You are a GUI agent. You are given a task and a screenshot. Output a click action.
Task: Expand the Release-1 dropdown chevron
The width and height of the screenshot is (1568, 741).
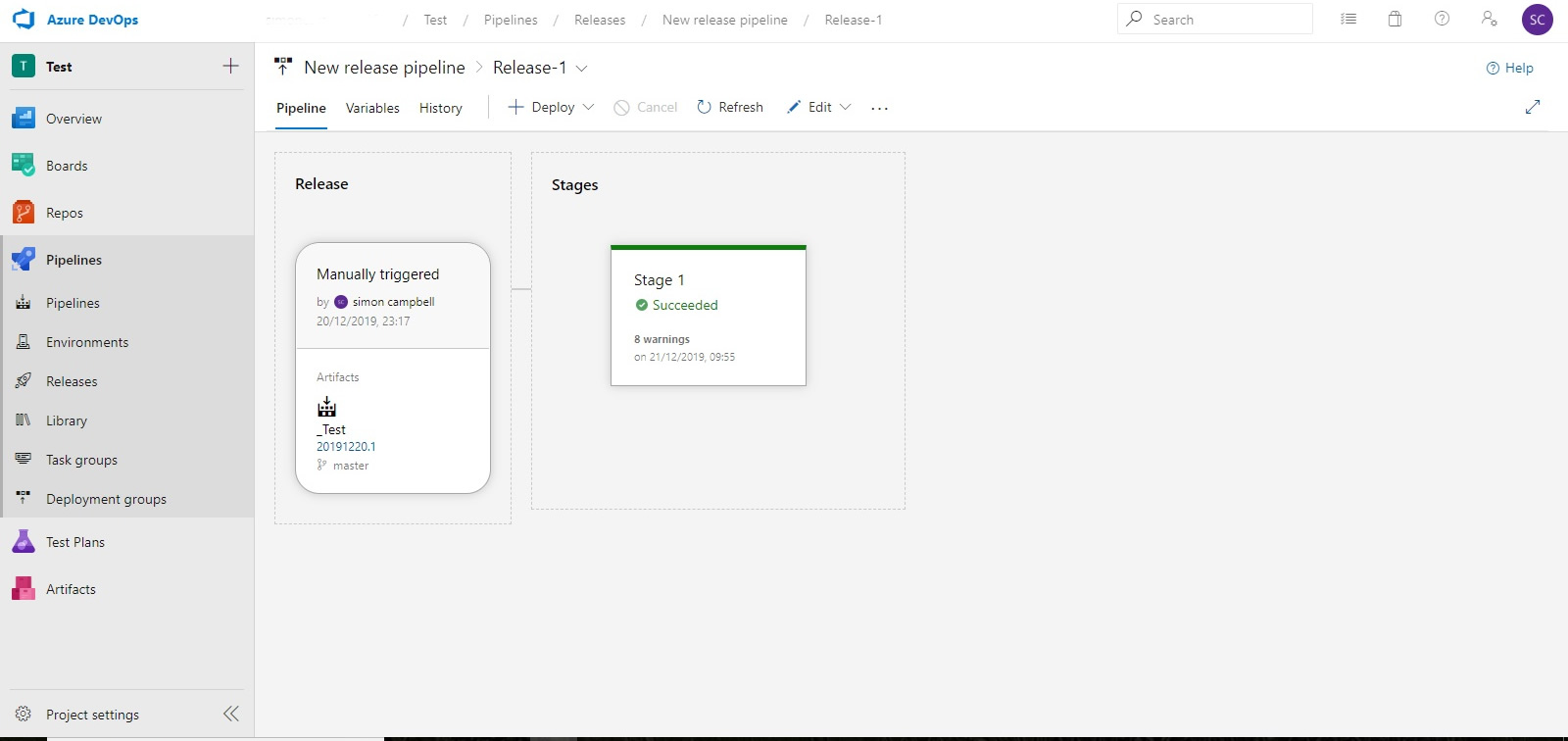[581, 68]
